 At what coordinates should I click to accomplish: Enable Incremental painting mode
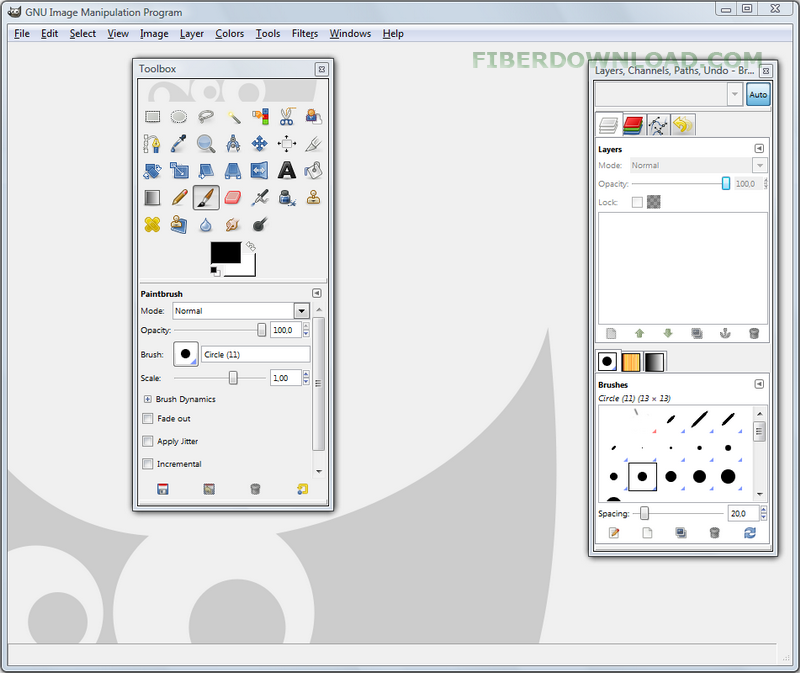[148, 463]
